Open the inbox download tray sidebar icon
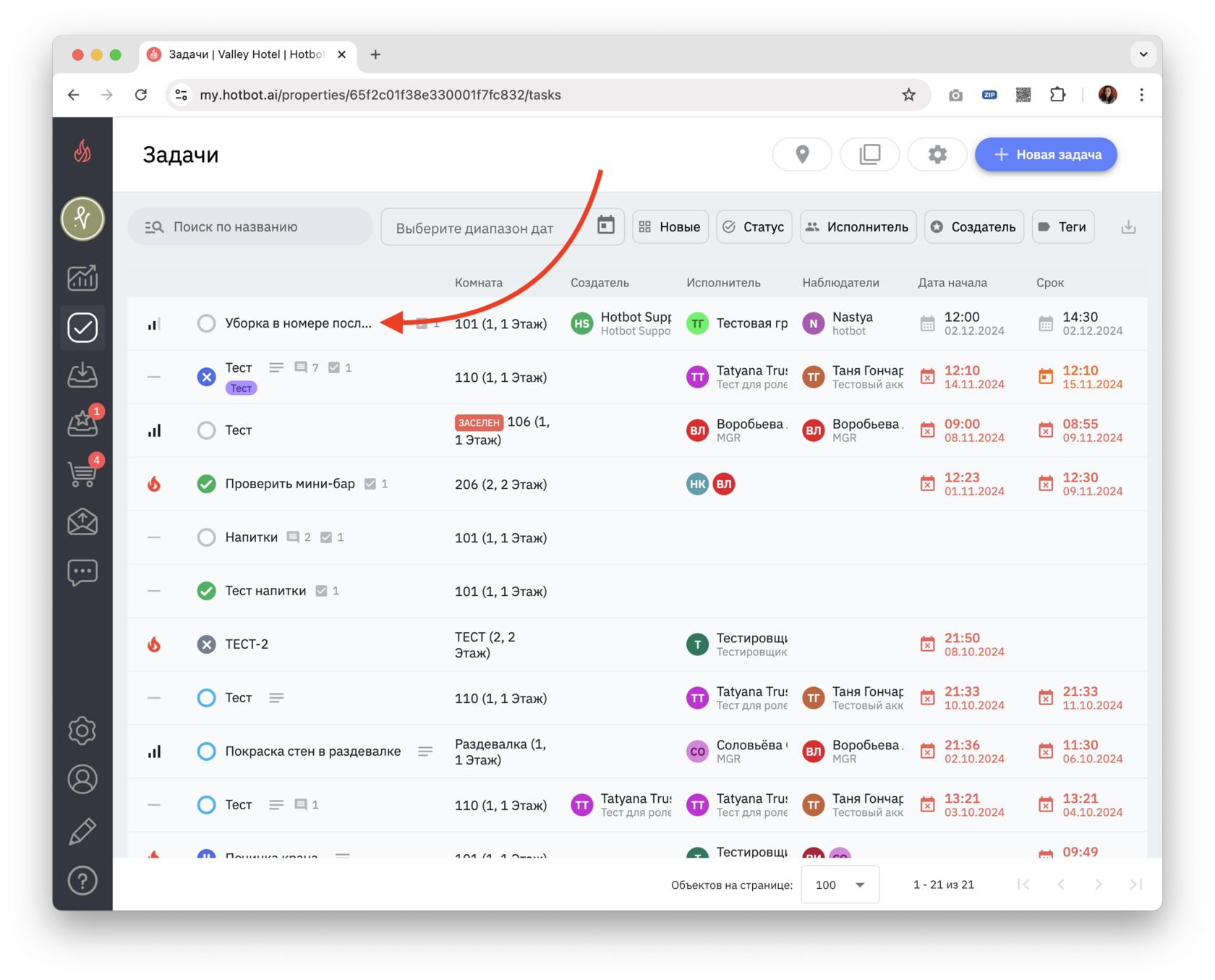This screenshot has height=980, width=1215. (82, 375)
